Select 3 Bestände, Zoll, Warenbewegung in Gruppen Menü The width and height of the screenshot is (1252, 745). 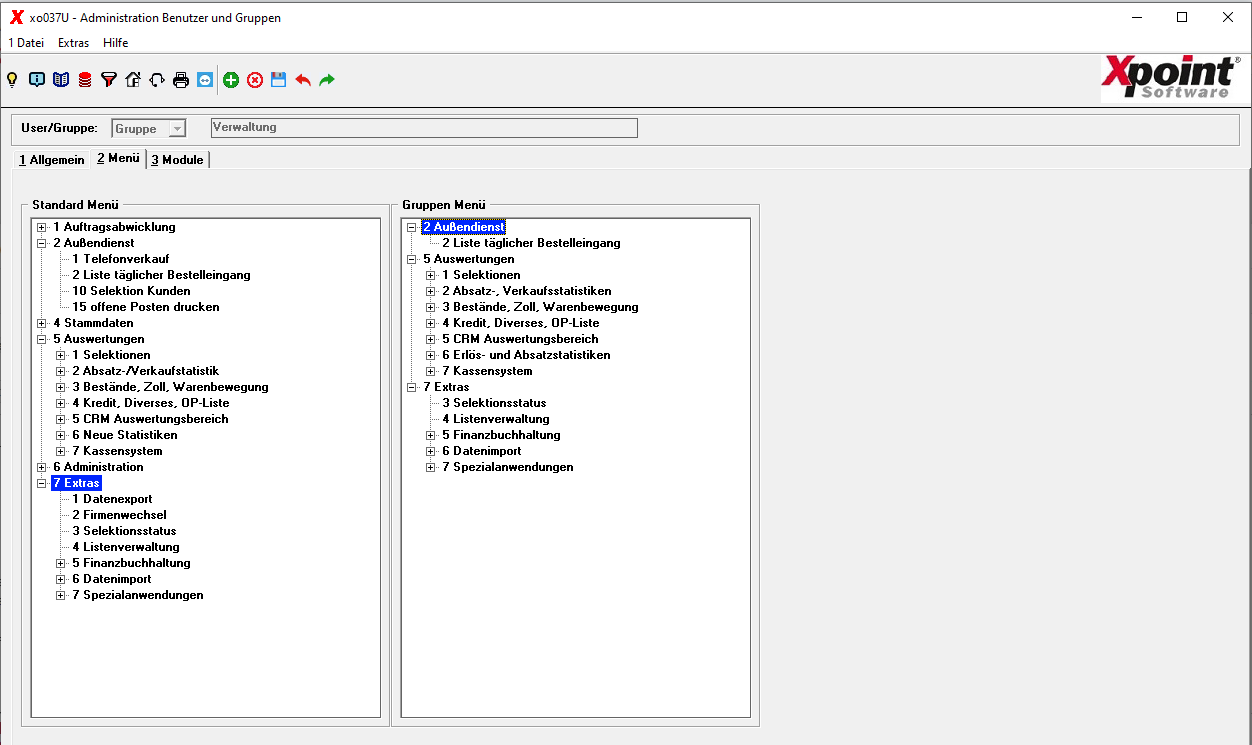point(540,307)
